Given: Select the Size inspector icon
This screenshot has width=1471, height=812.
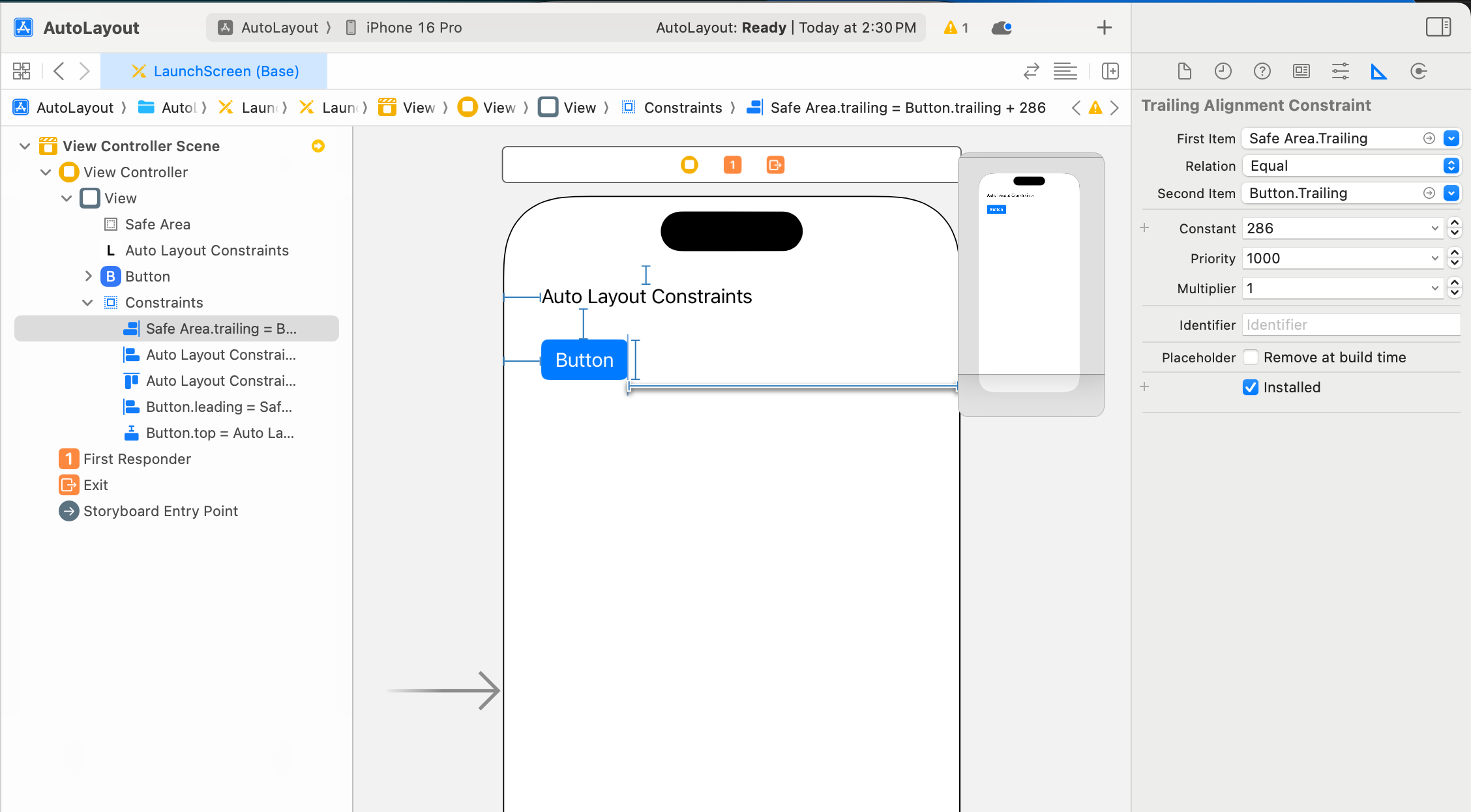Looking at the screenshot, I should pos(1379,72).
